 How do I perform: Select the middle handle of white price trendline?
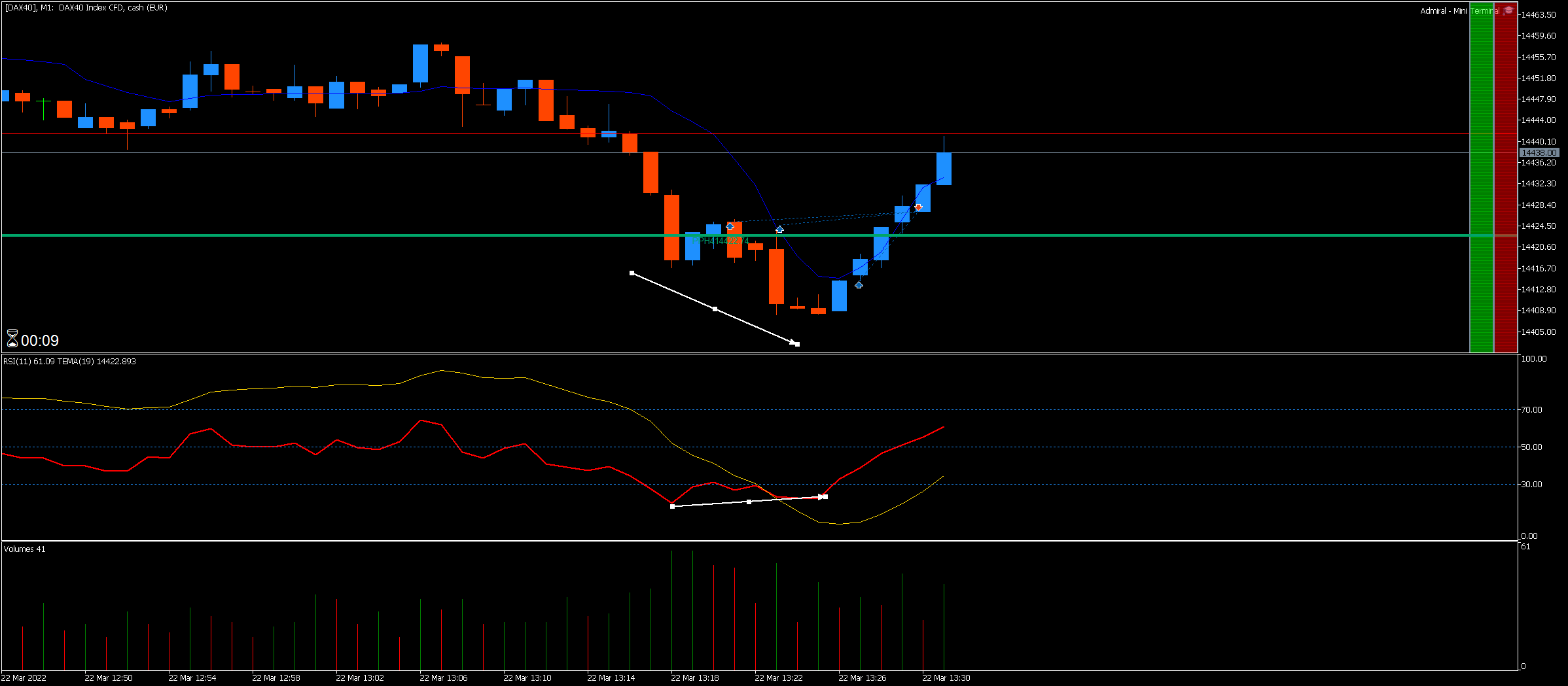pos(715,309)
